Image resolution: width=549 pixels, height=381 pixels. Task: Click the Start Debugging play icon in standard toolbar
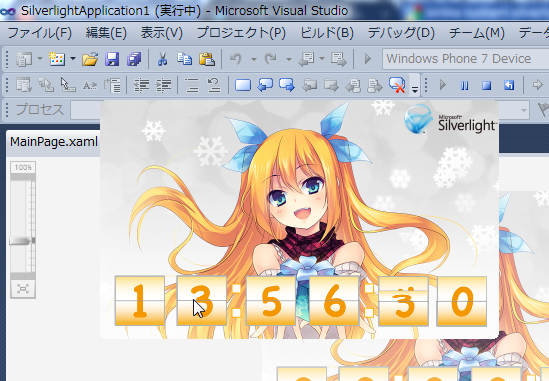(x=367, y=59)
